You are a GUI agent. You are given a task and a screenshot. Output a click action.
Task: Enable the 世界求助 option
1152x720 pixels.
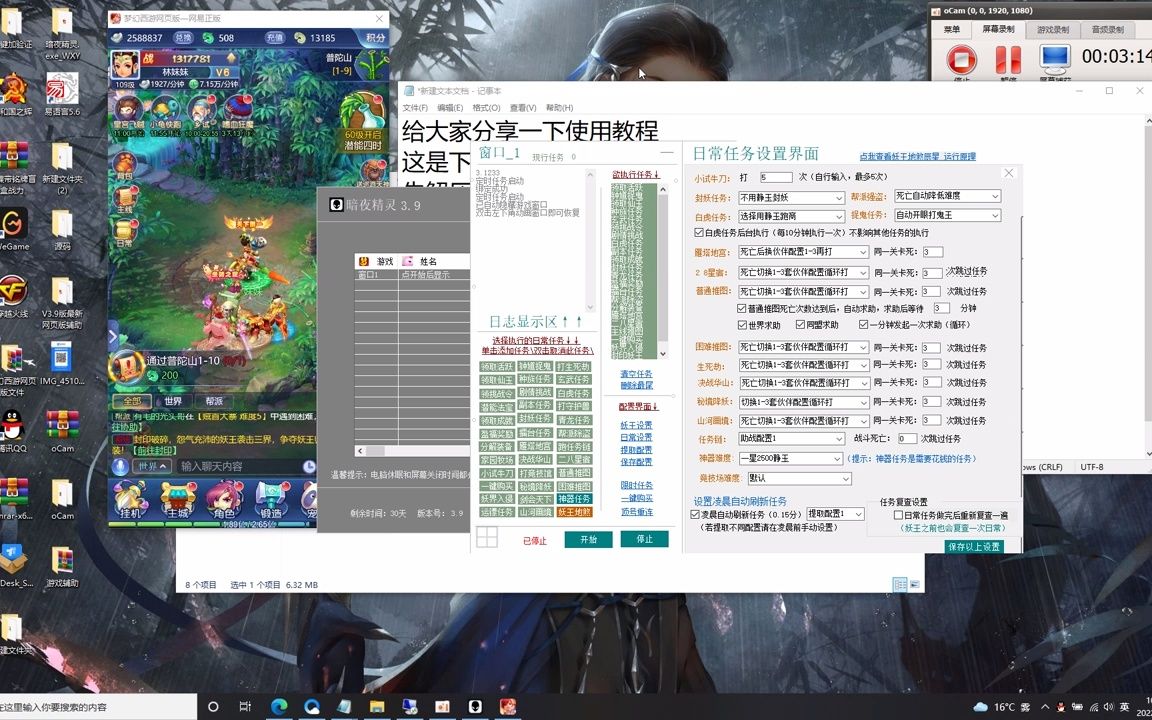tap(740, 325)
